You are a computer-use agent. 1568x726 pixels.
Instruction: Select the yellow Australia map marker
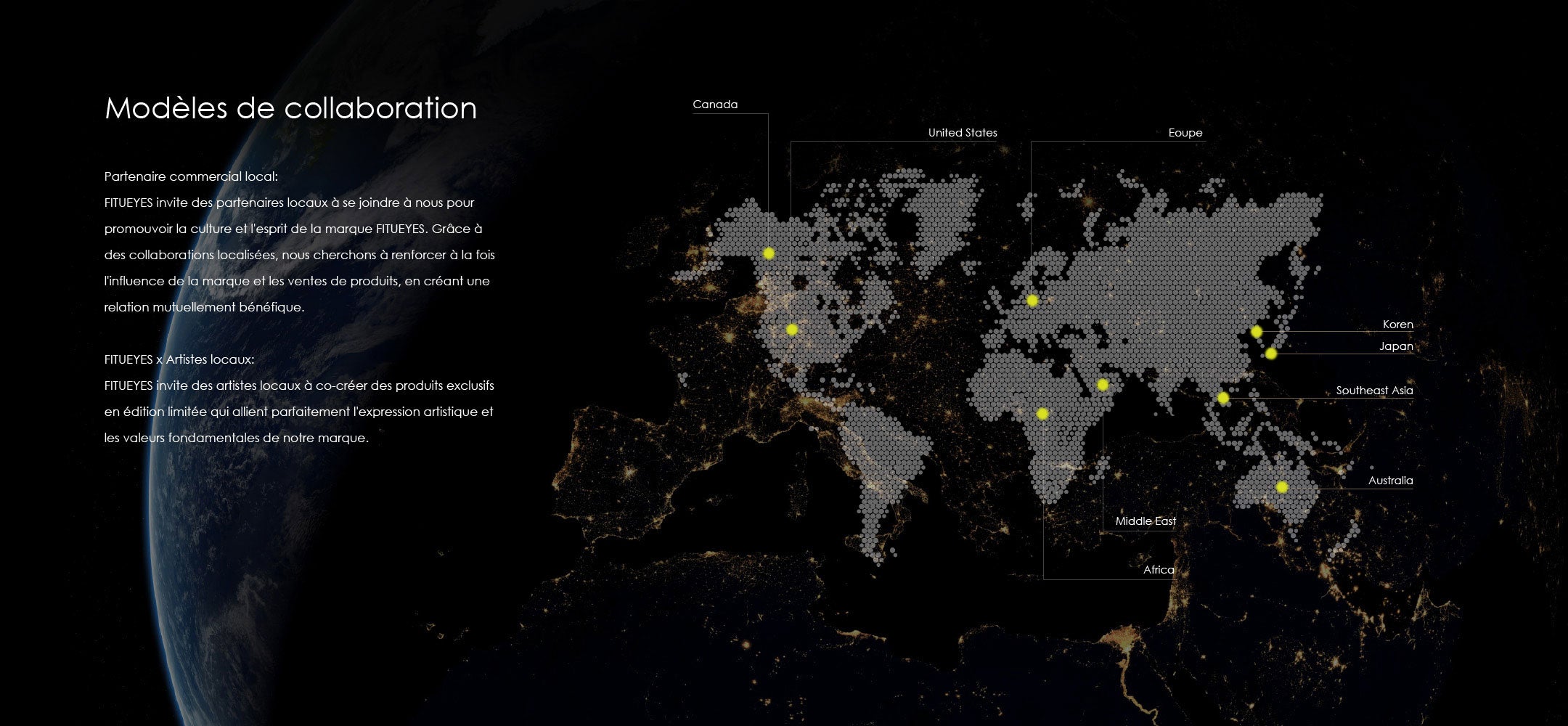click(1282, 487)
